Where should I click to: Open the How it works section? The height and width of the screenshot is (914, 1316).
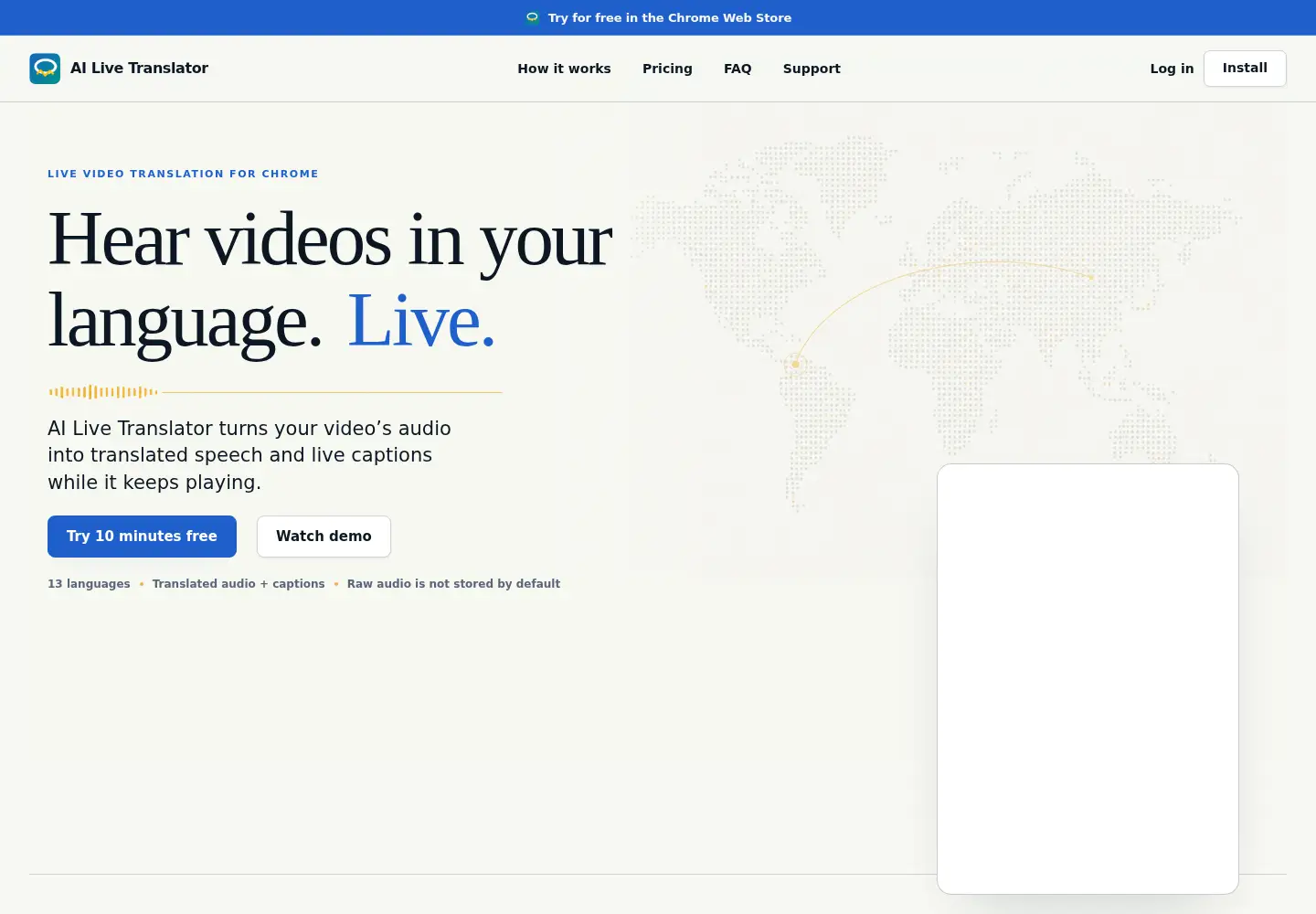click(x=564, y=69)
